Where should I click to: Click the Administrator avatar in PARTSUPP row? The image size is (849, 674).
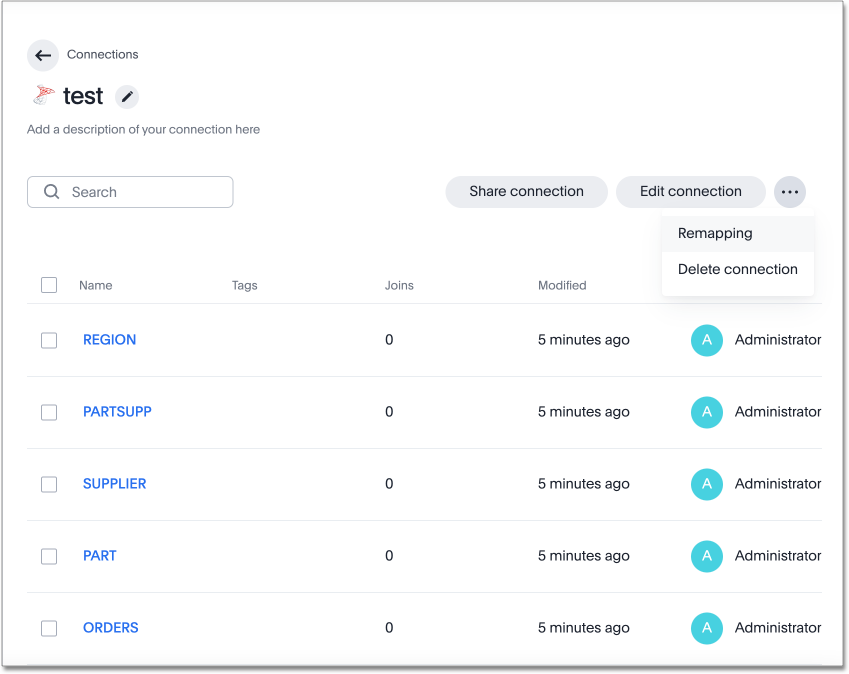pos(706,412)
